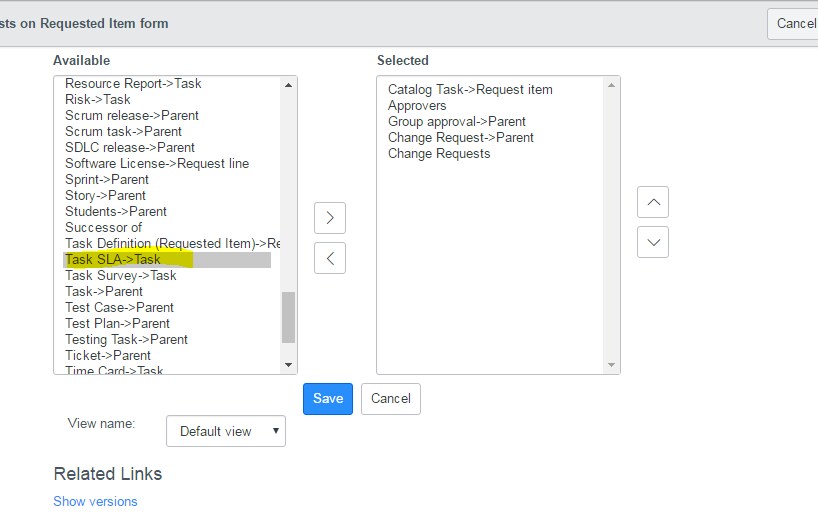Click Available list scrollbar down arrow
The width and height of the screenshot is (818, 513).
point(288,365)
